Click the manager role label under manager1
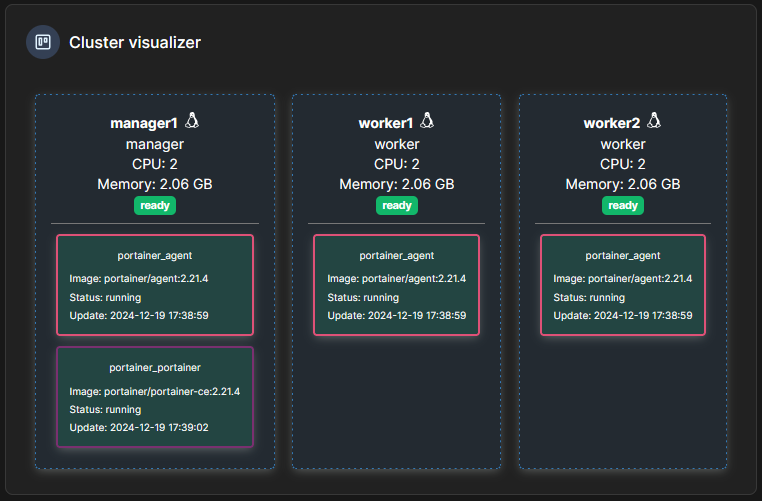This screenshot has width=762, height=501. pyautogui.click(x=155, y=144)
